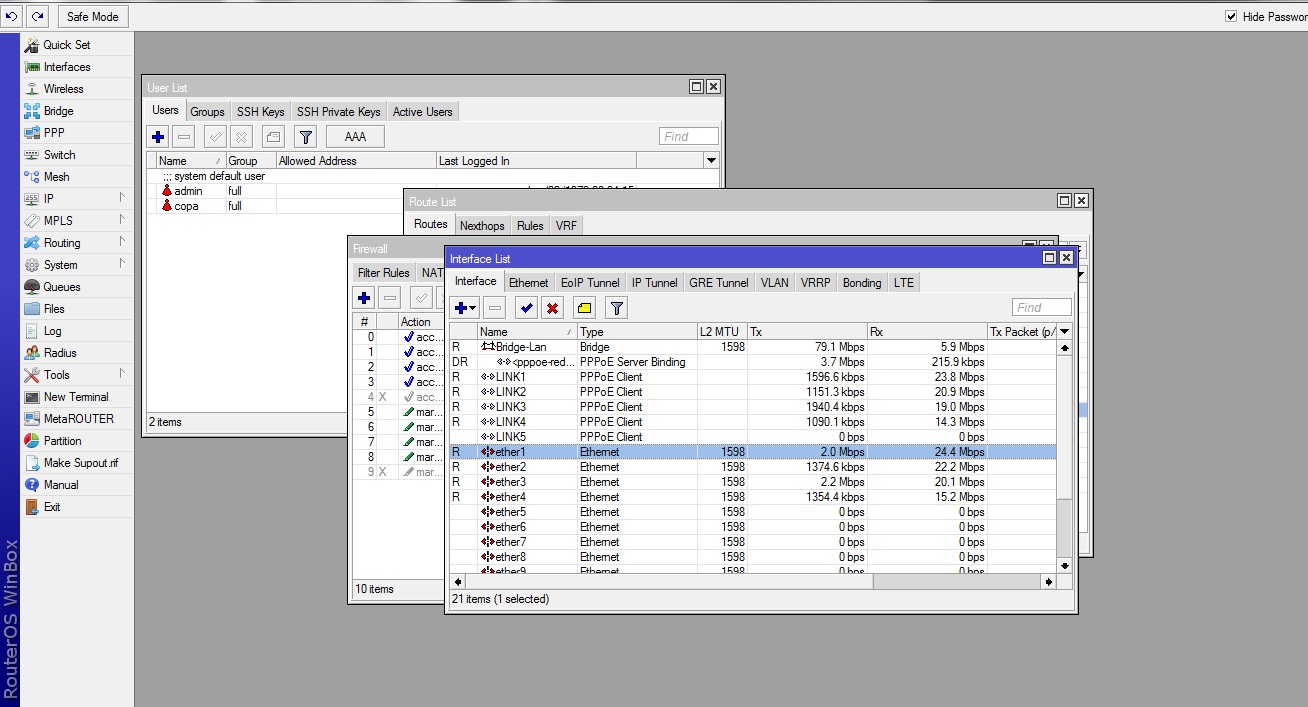Open New Terminal from sidebar

76,397
